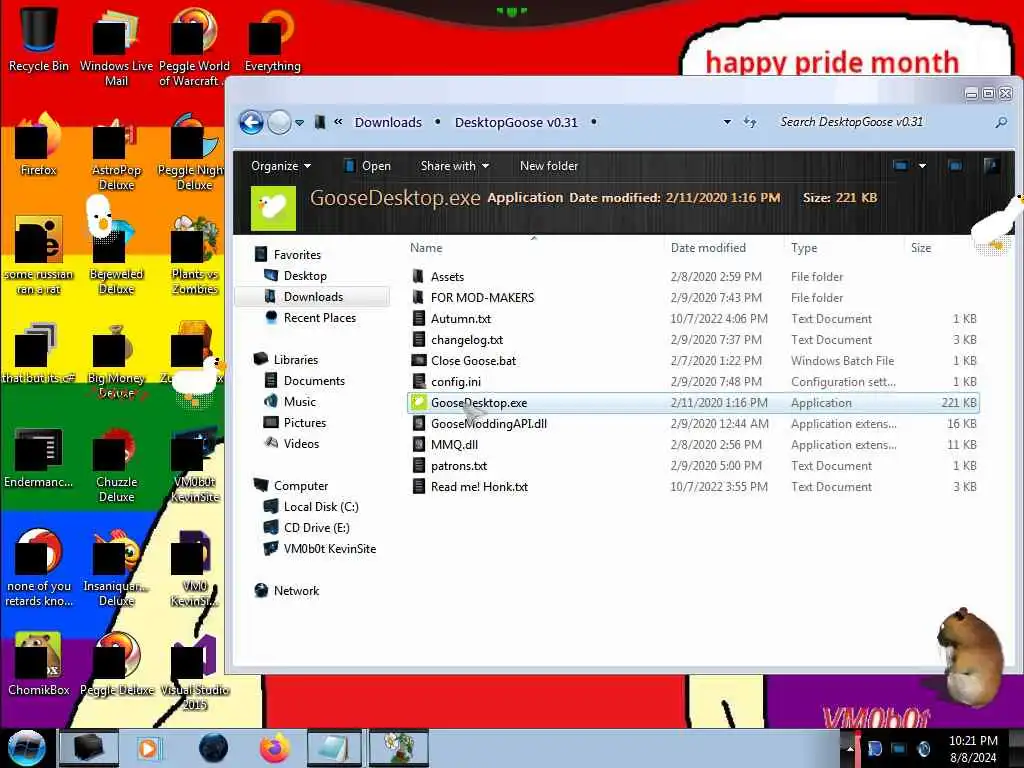The height and width of the screenshot is (768, 1024).
Task: Click the media player taskbar icon
Action: [x=148, y=748]
